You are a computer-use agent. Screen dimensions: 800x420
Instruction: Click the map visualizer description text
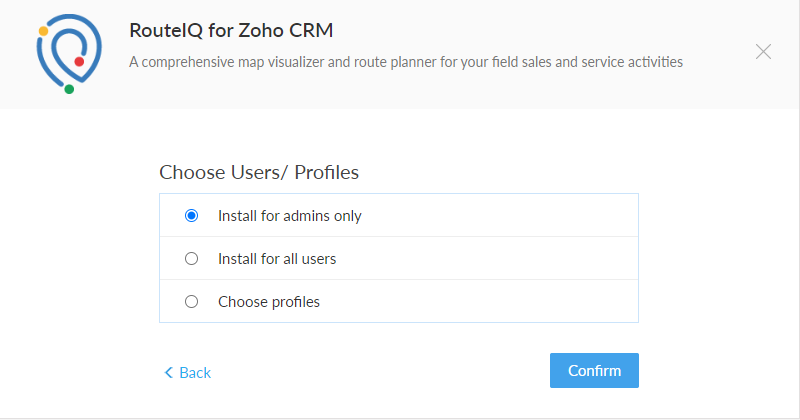coord(406,62)
